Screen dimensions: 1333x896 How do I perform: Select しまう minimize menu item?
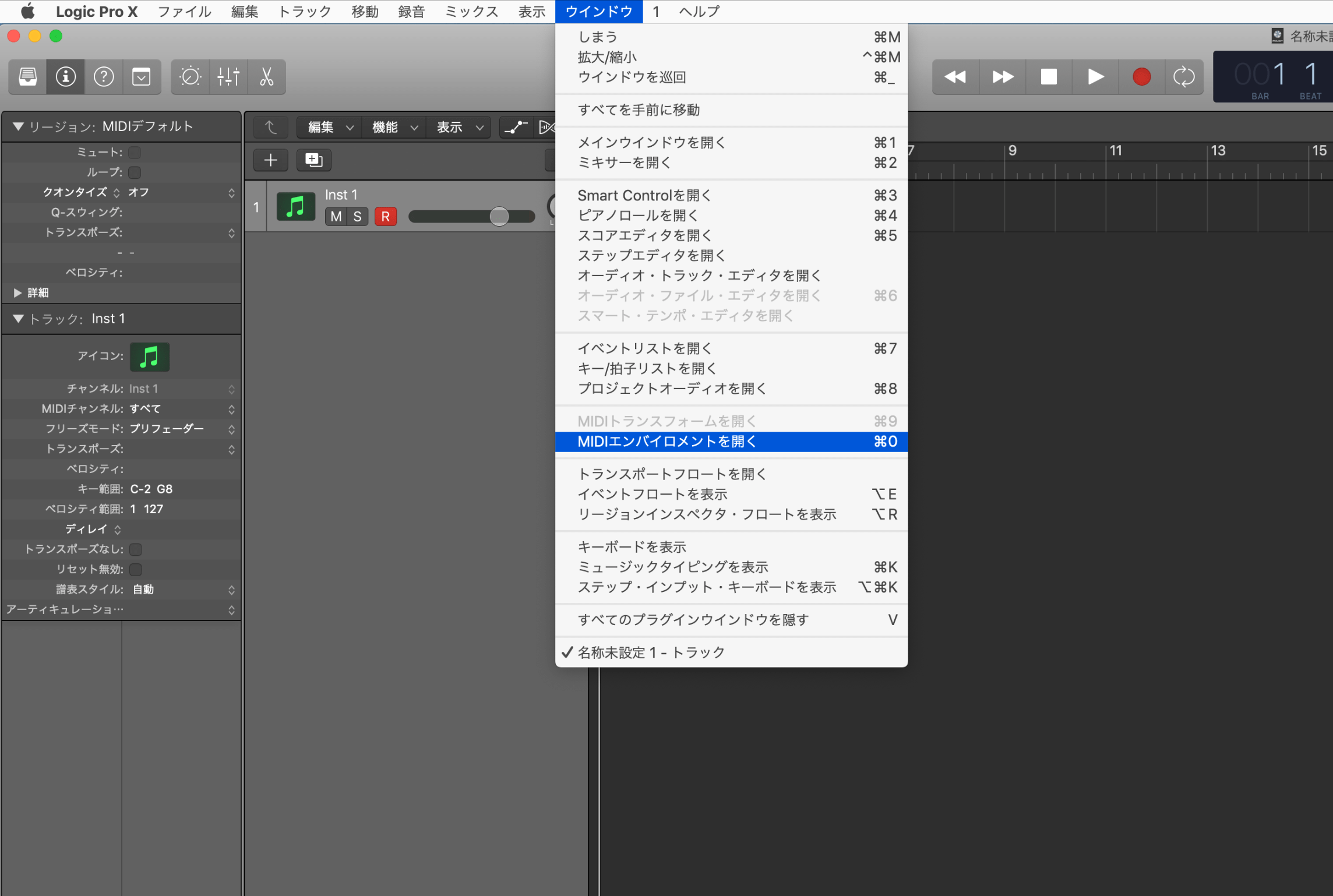(731, 37)
